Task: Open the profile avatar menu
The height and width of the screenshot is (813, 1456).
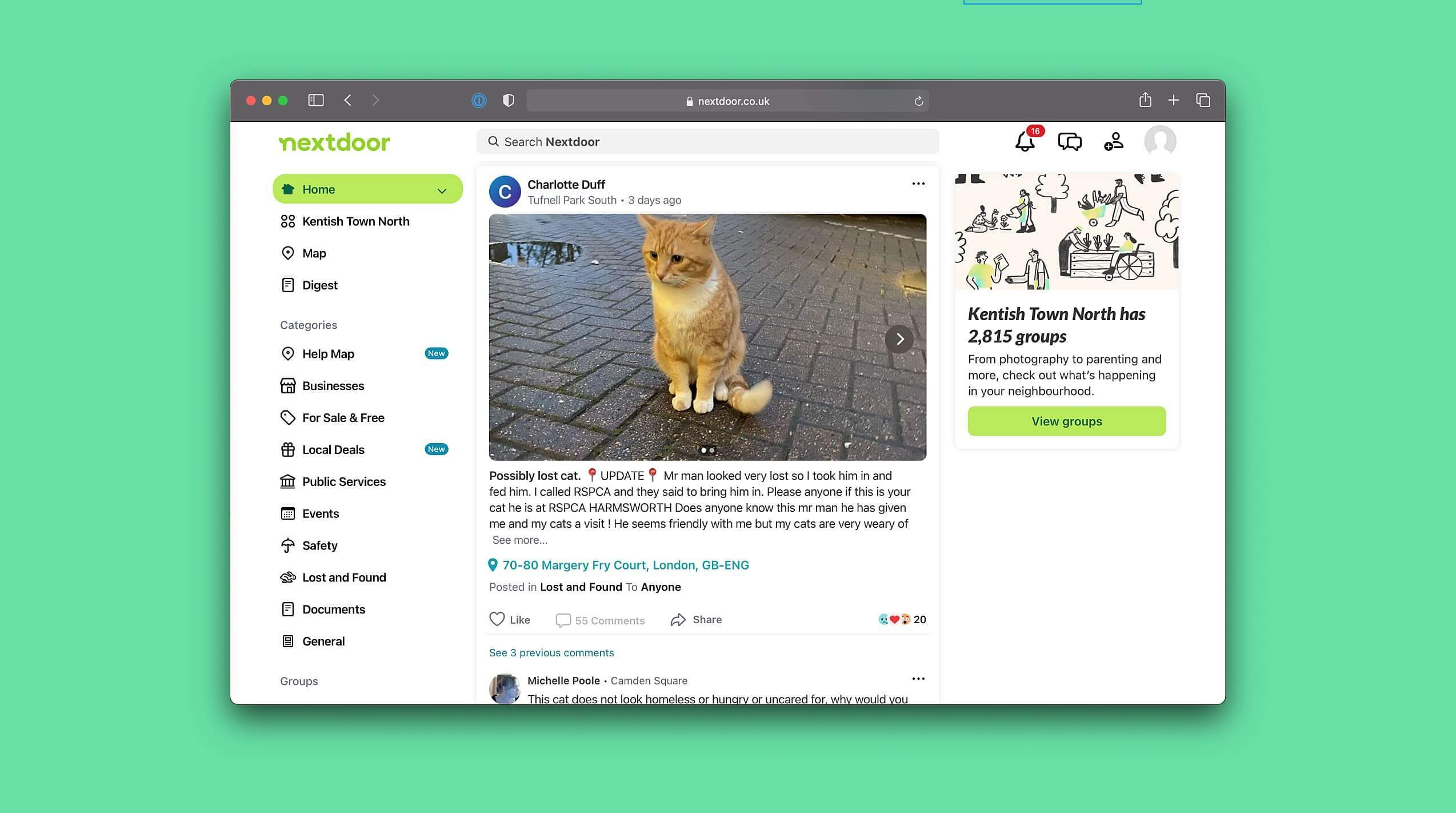Action: tap(1160, 141)
